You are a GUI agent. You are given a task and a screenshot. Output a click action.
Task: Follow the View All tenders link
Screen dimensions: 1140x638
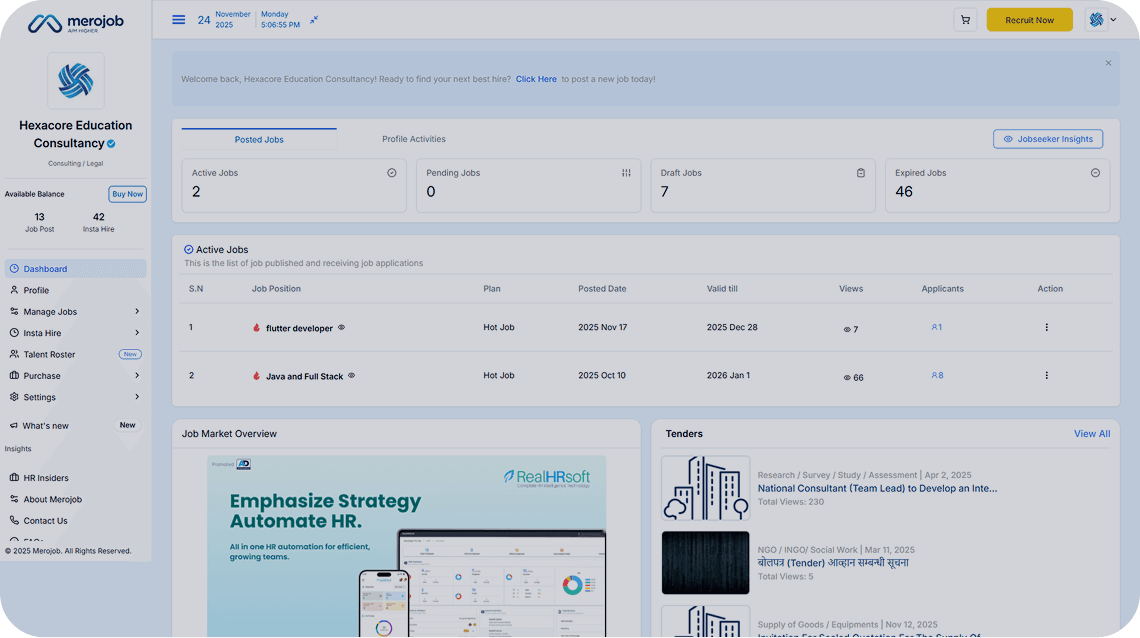pos(1091,434)
